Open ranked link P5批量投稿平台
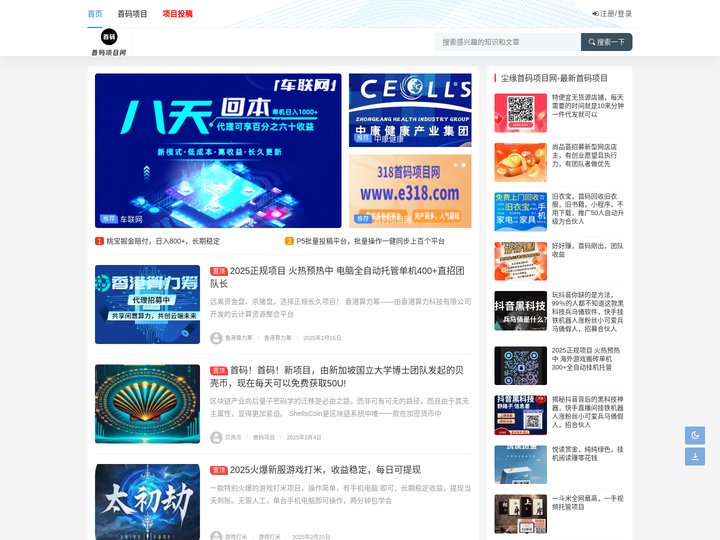Viewport: 720px width, 540px height. pyautogui.click(x=371, y=241)
